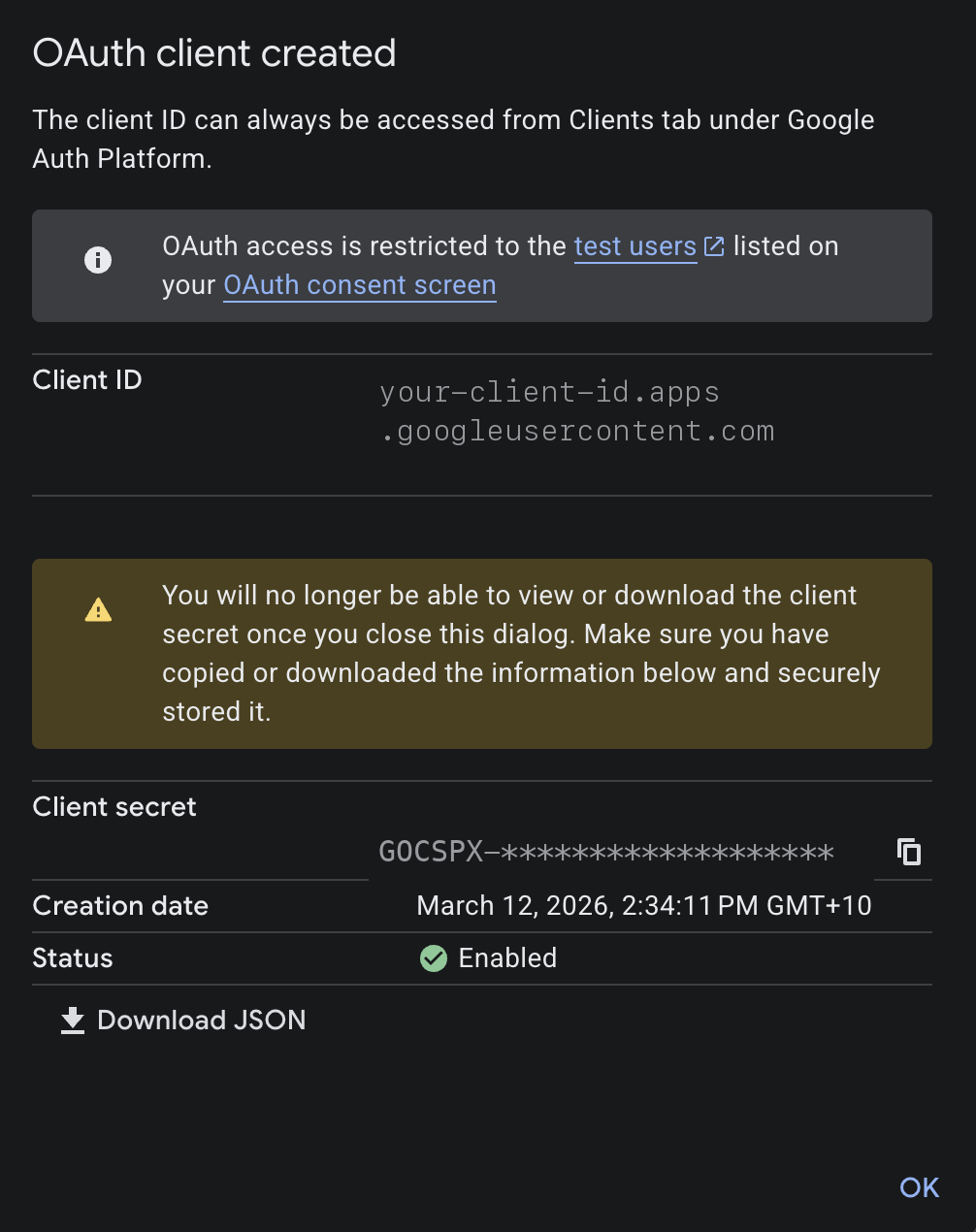Image resolution: width=976 pixels, height=1232 pixels.
Task: Open the test users link
Action: tap(634, 245)
